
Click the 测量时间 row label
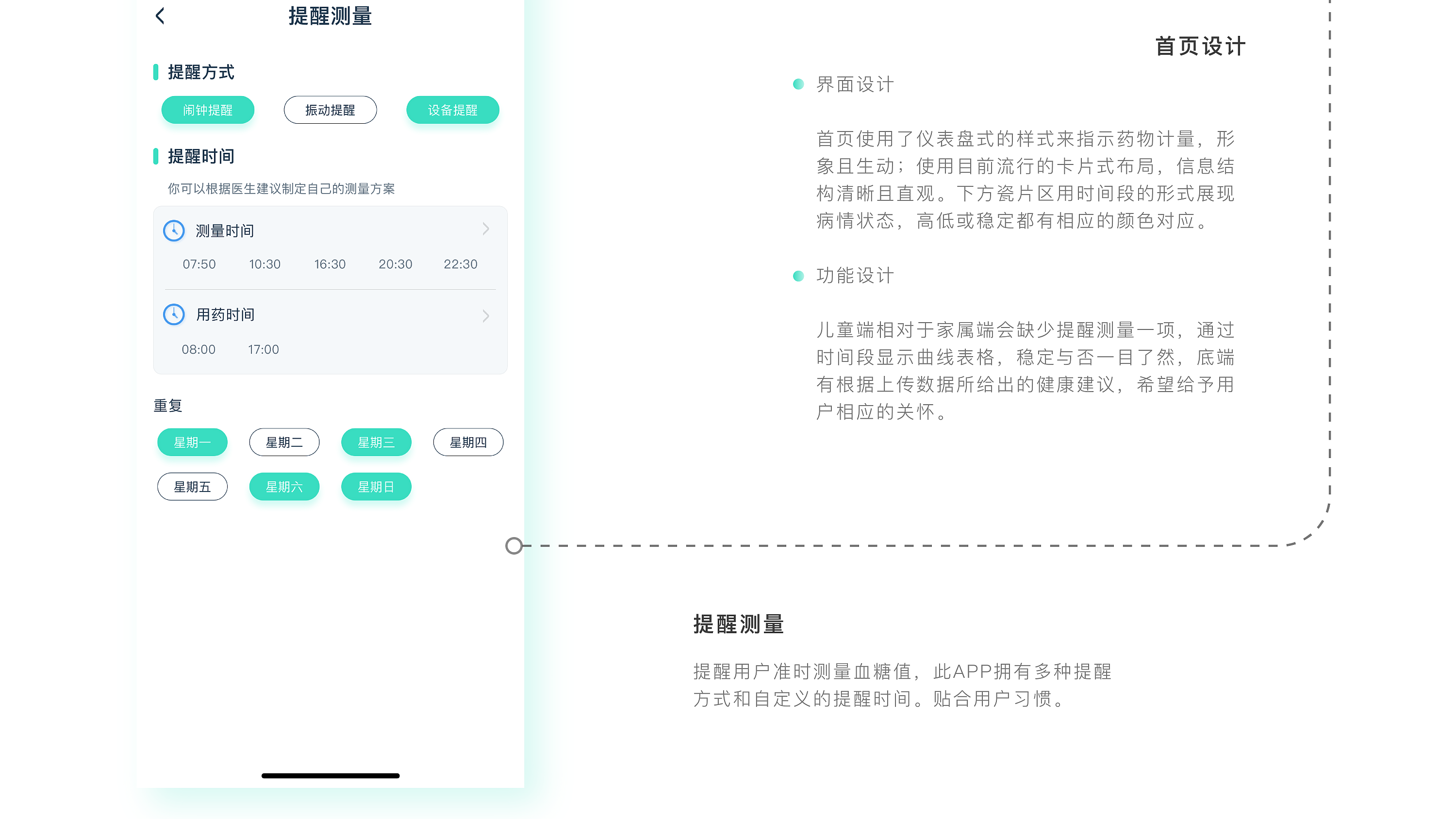coord(225,230)
